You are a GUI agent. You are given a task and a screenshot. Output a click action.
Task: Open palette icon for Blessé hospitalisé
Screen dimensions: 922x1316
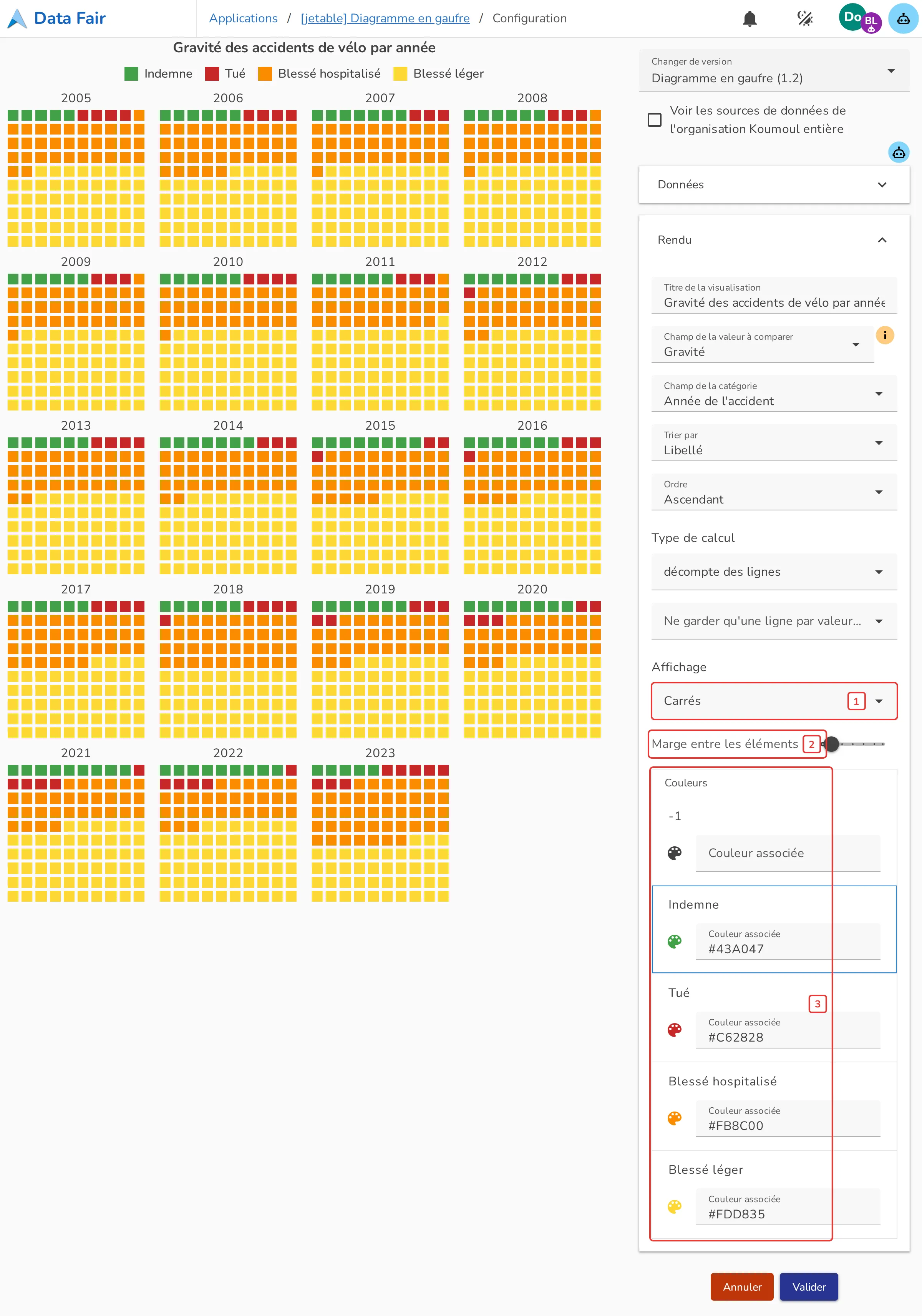[675, 1118]
